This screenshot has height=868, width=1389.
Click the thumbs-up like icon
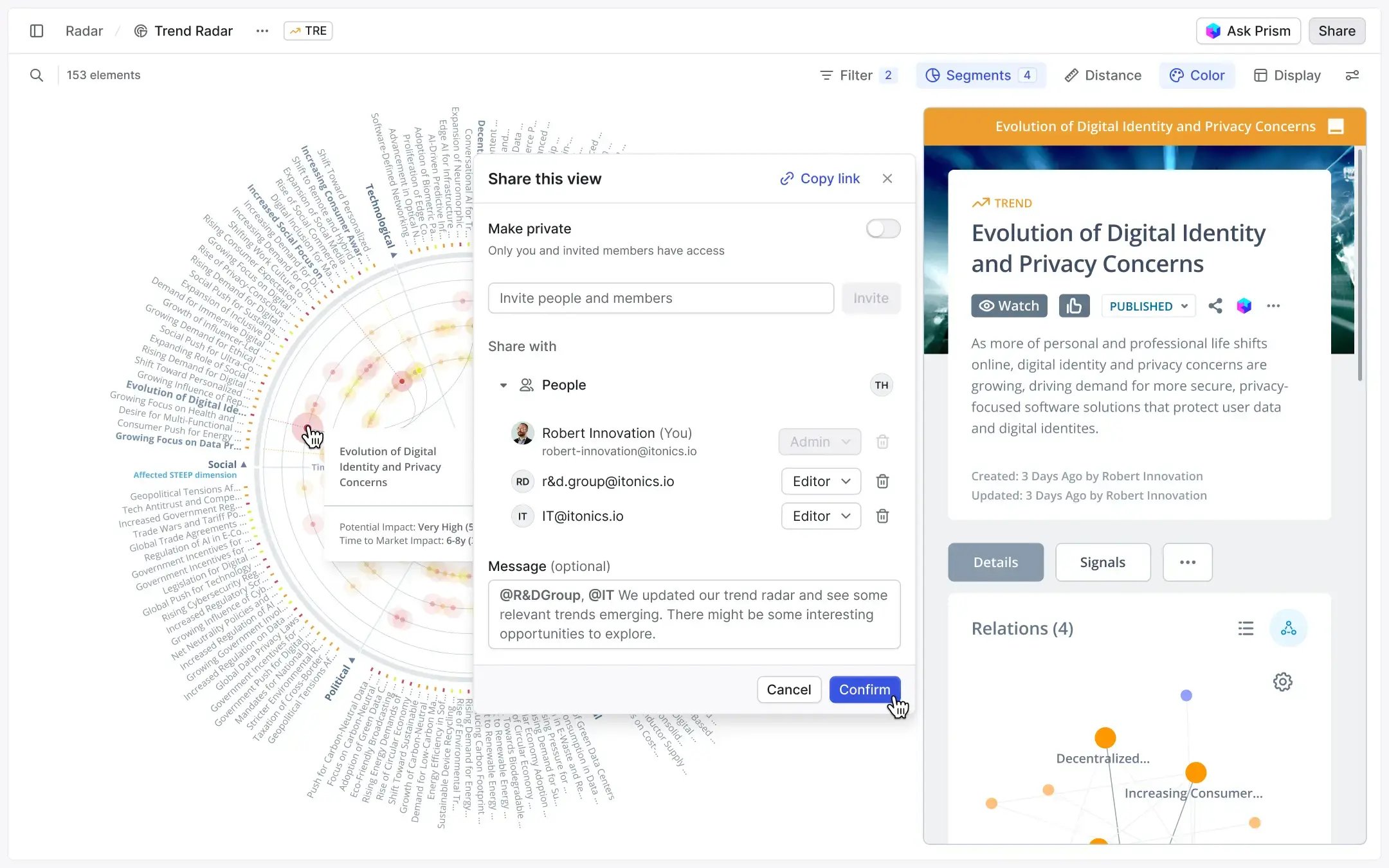coord(1074,306)
